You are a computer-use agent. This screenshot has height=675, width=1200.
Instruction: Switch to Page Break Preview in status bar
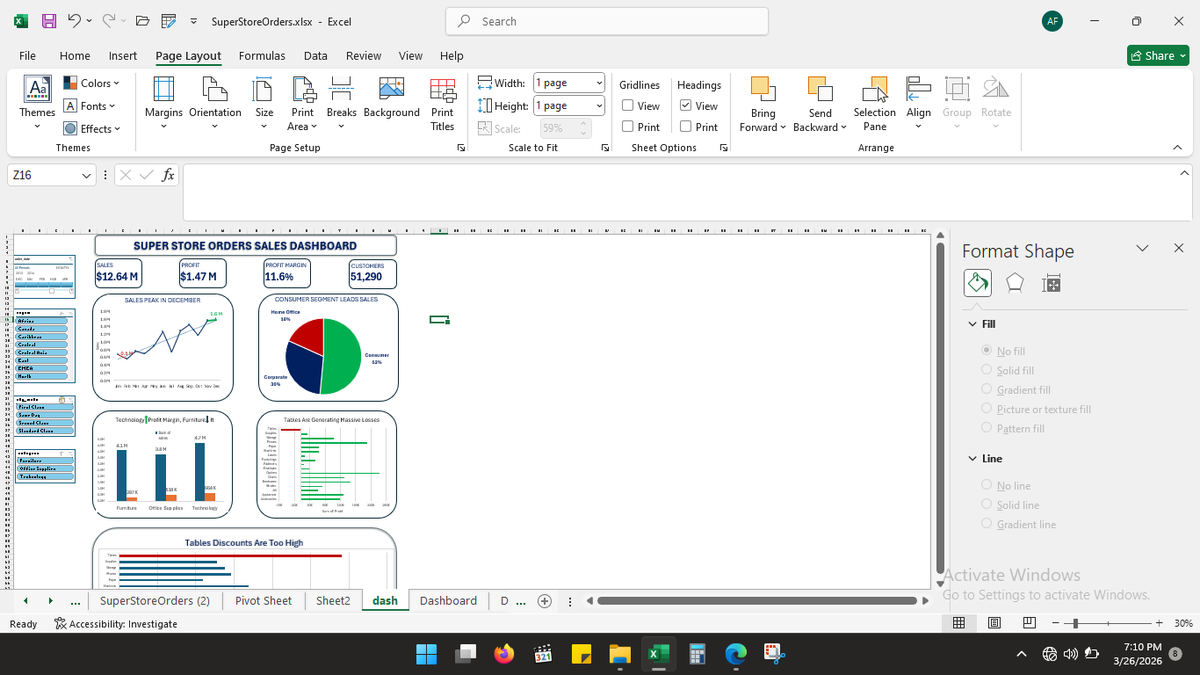1029,623
